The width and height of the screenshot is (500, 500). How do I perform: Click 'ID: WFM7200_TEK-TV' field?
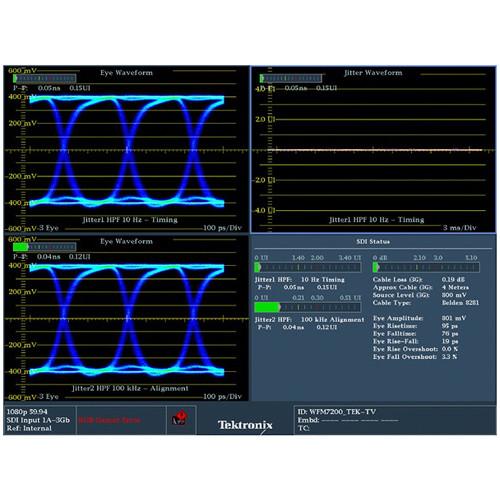pos(337,412)
